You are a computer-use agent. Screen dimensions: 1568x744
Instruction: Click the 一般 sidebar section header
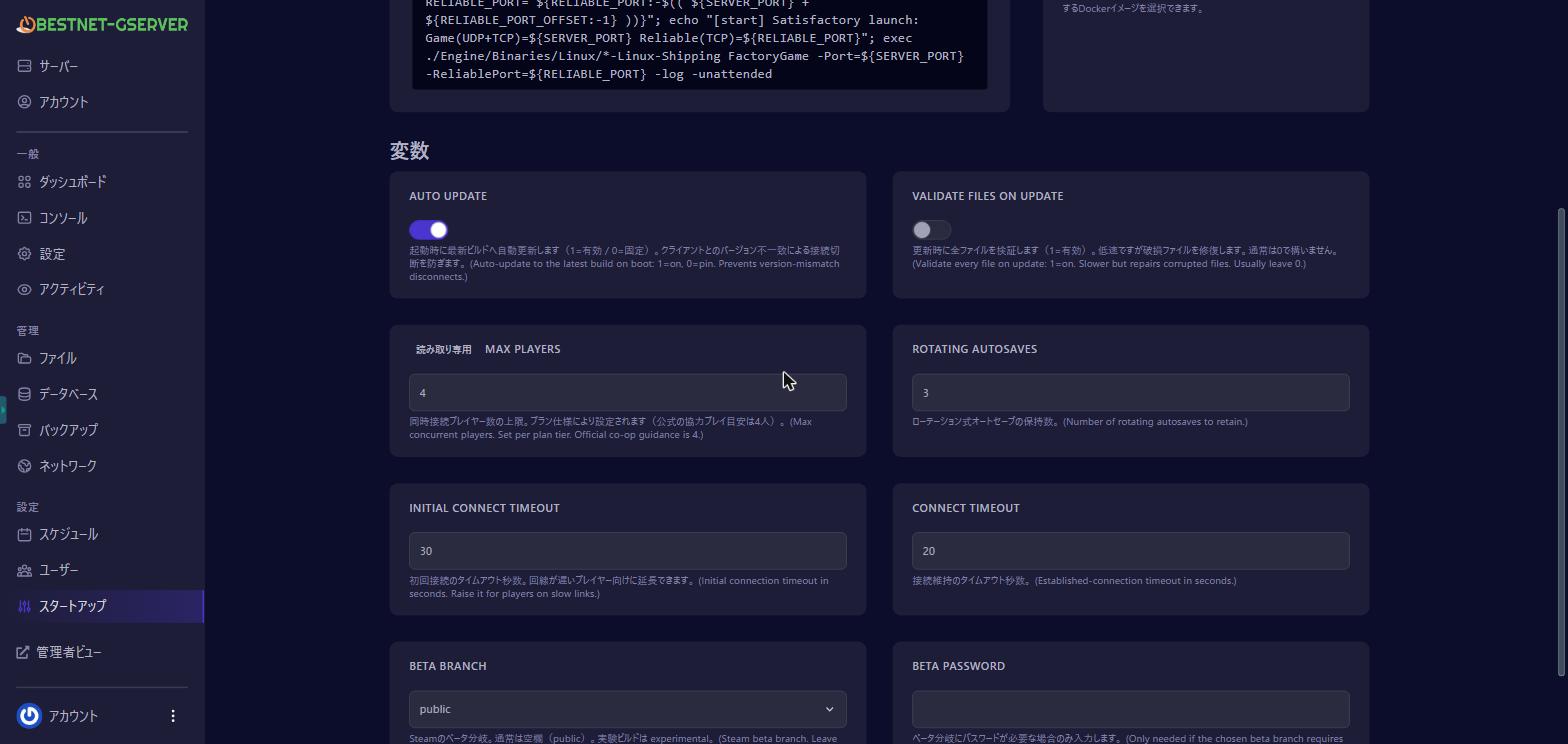pos(28,154)
